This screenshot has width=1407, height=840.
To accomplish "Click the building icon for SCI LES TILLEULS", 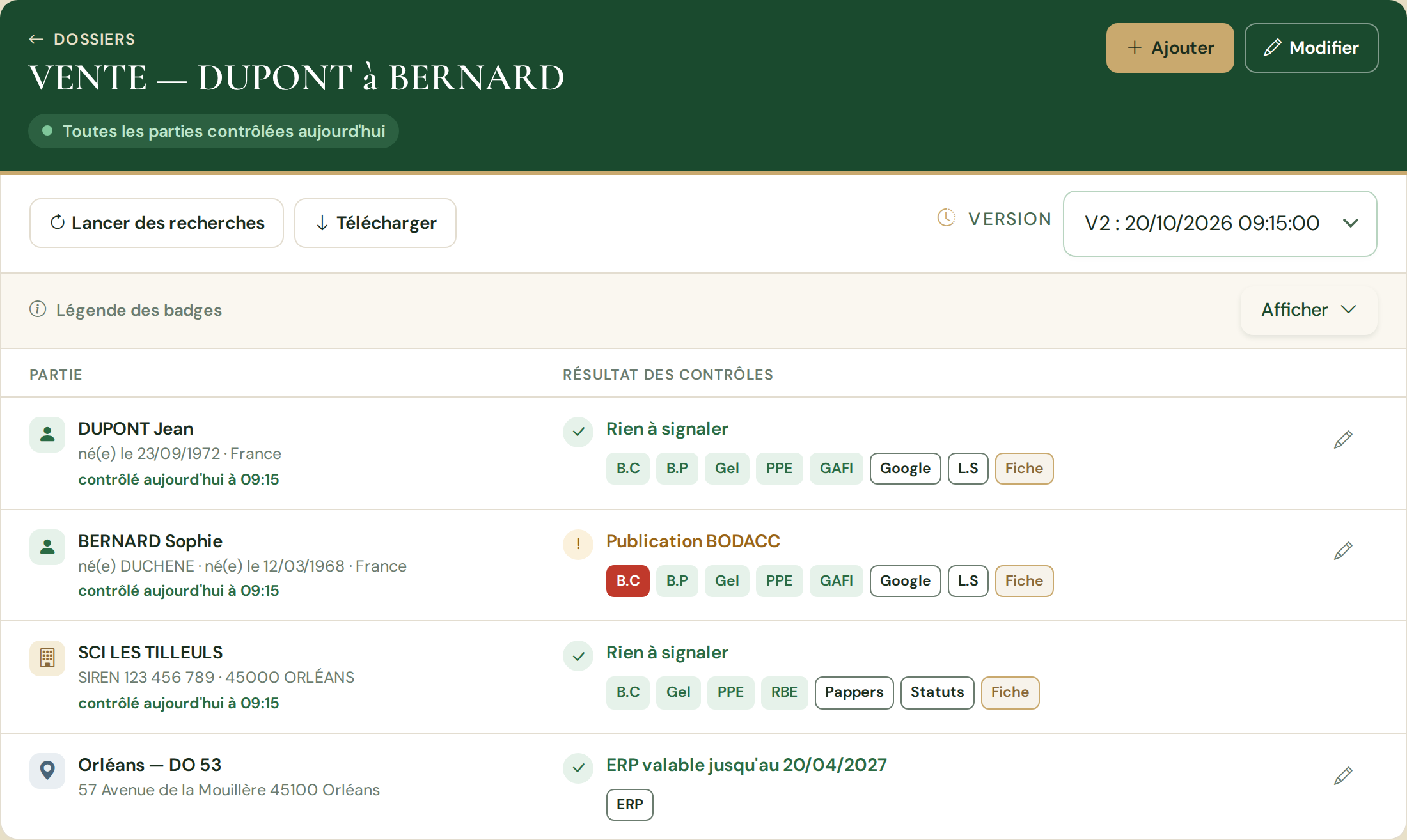I will (47, 658).
